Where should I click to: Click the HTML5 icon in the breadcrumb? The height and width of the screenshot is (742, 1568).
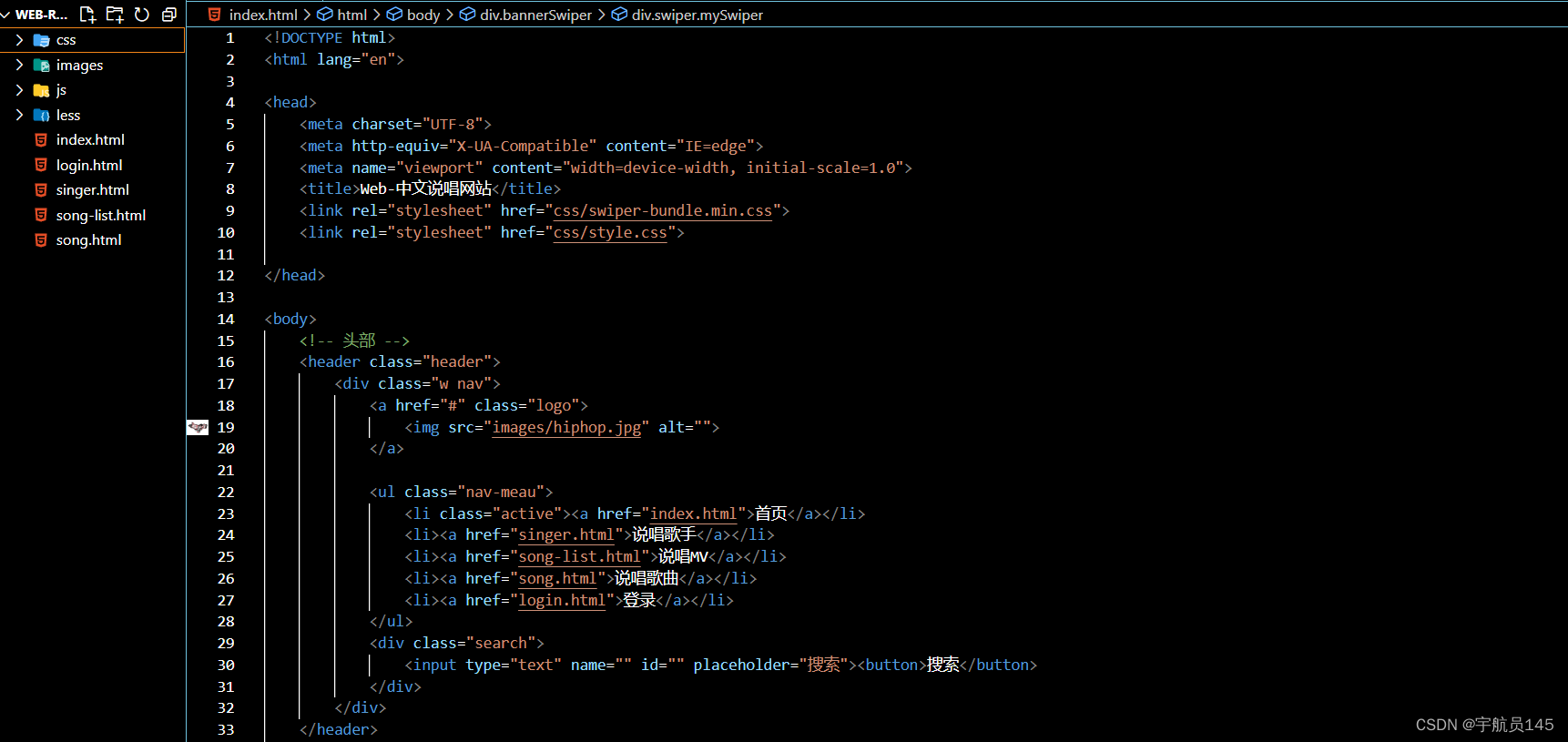[215, 15]
